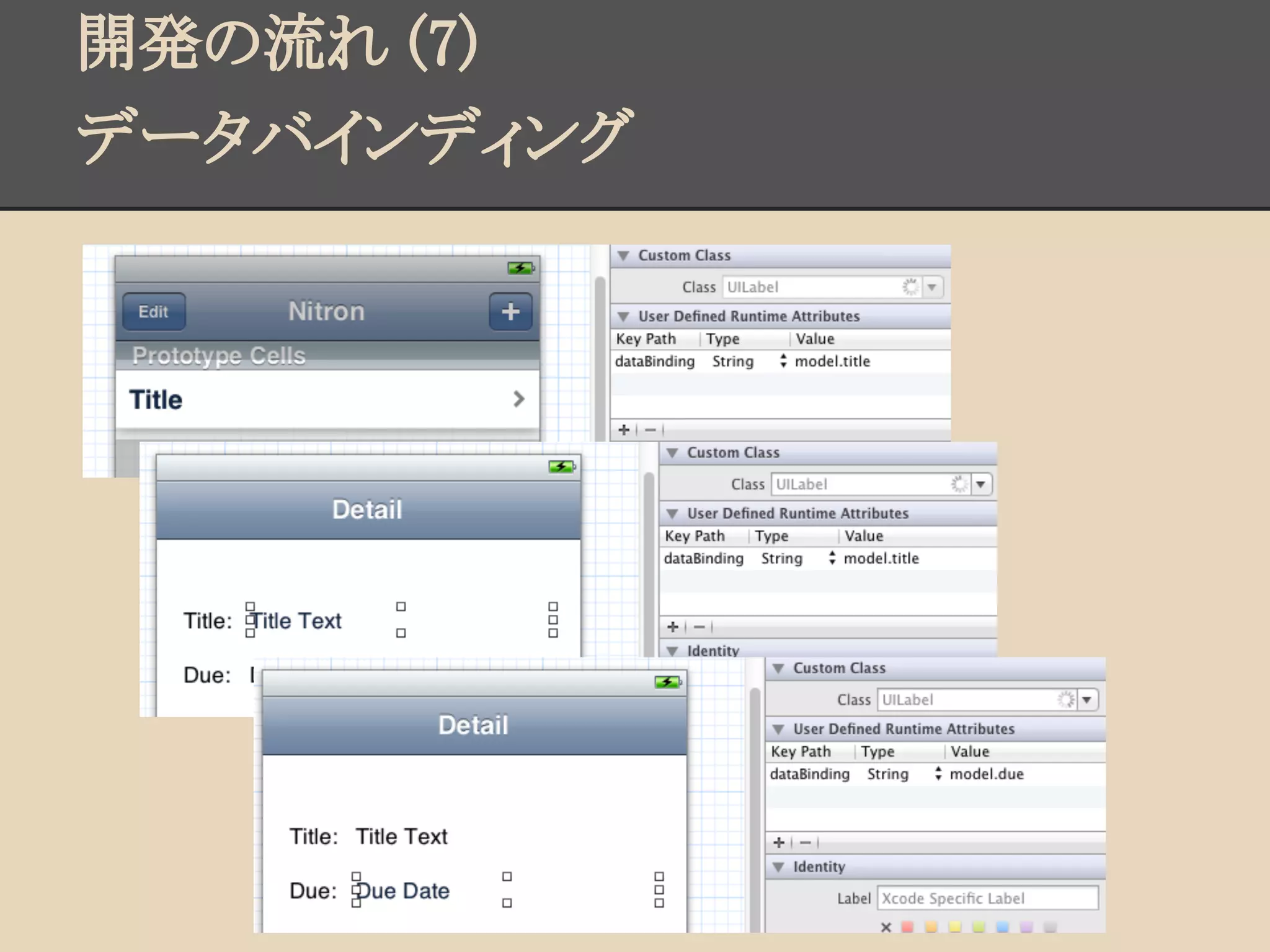Click the disclosure chevron on Title cell
The width and height of the screenshot is (1270, 952).
coord(519,399)
